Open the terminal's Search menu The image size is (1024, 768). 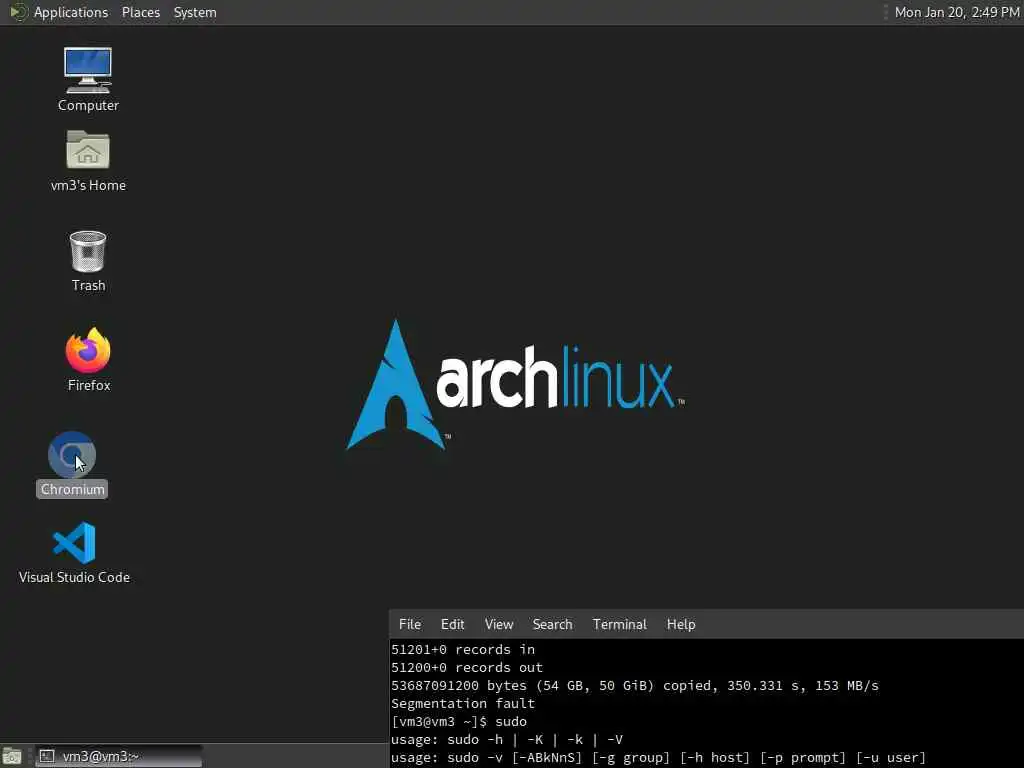[552, 624]
